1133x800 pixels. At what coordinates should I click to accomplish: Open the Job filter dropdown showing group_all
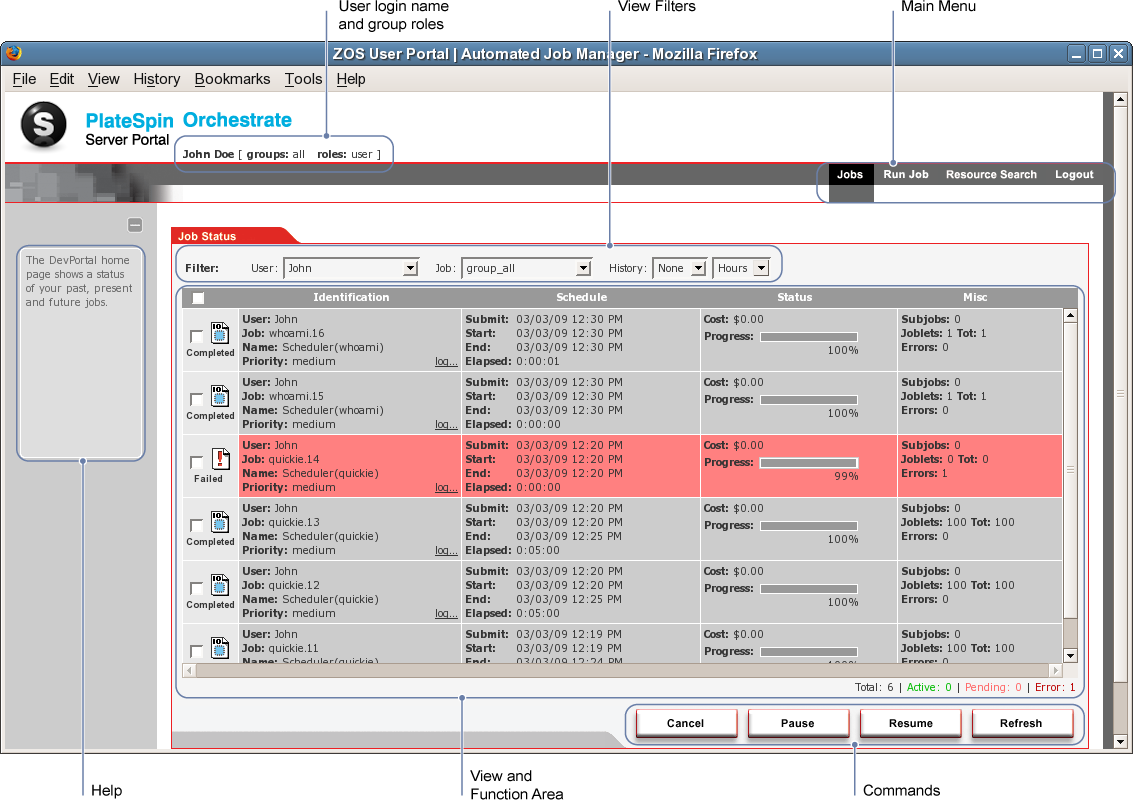click(x=526, y=268)
